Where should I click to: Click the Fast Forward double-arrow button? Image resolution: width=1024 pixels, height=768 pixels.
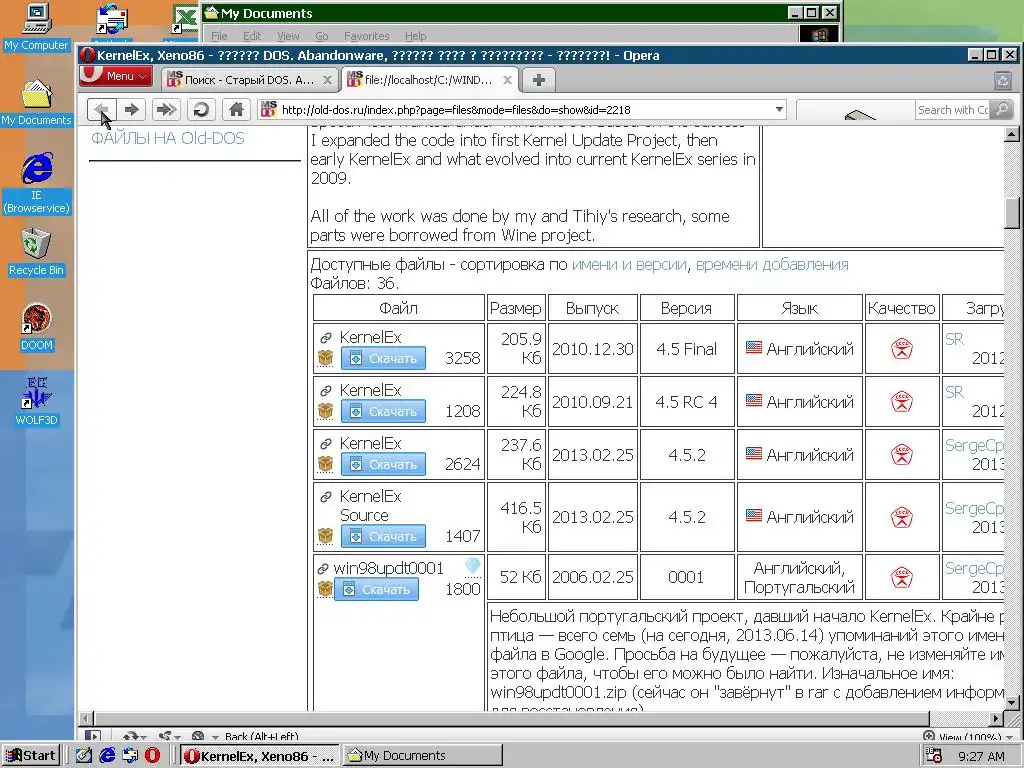click(x=167, y=110)
